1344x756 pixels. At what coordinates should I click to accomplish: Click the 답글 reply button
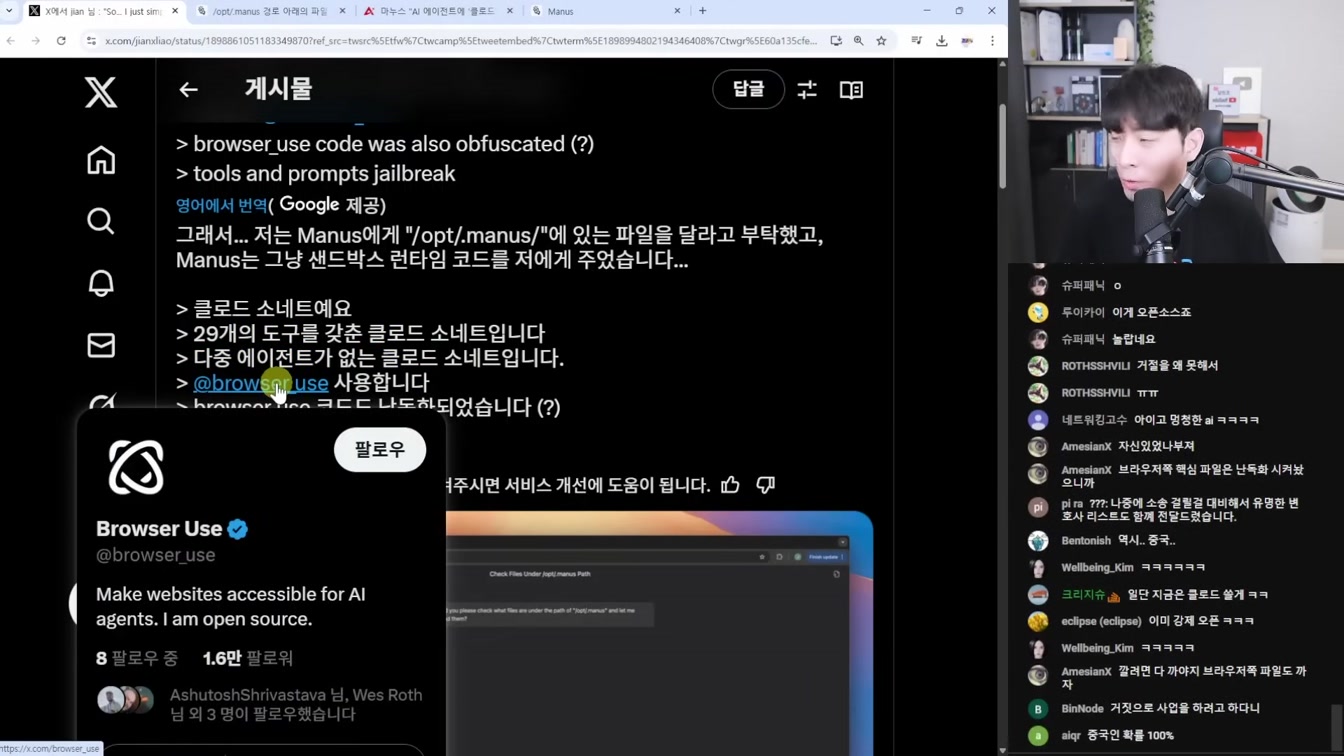point(748,90)
